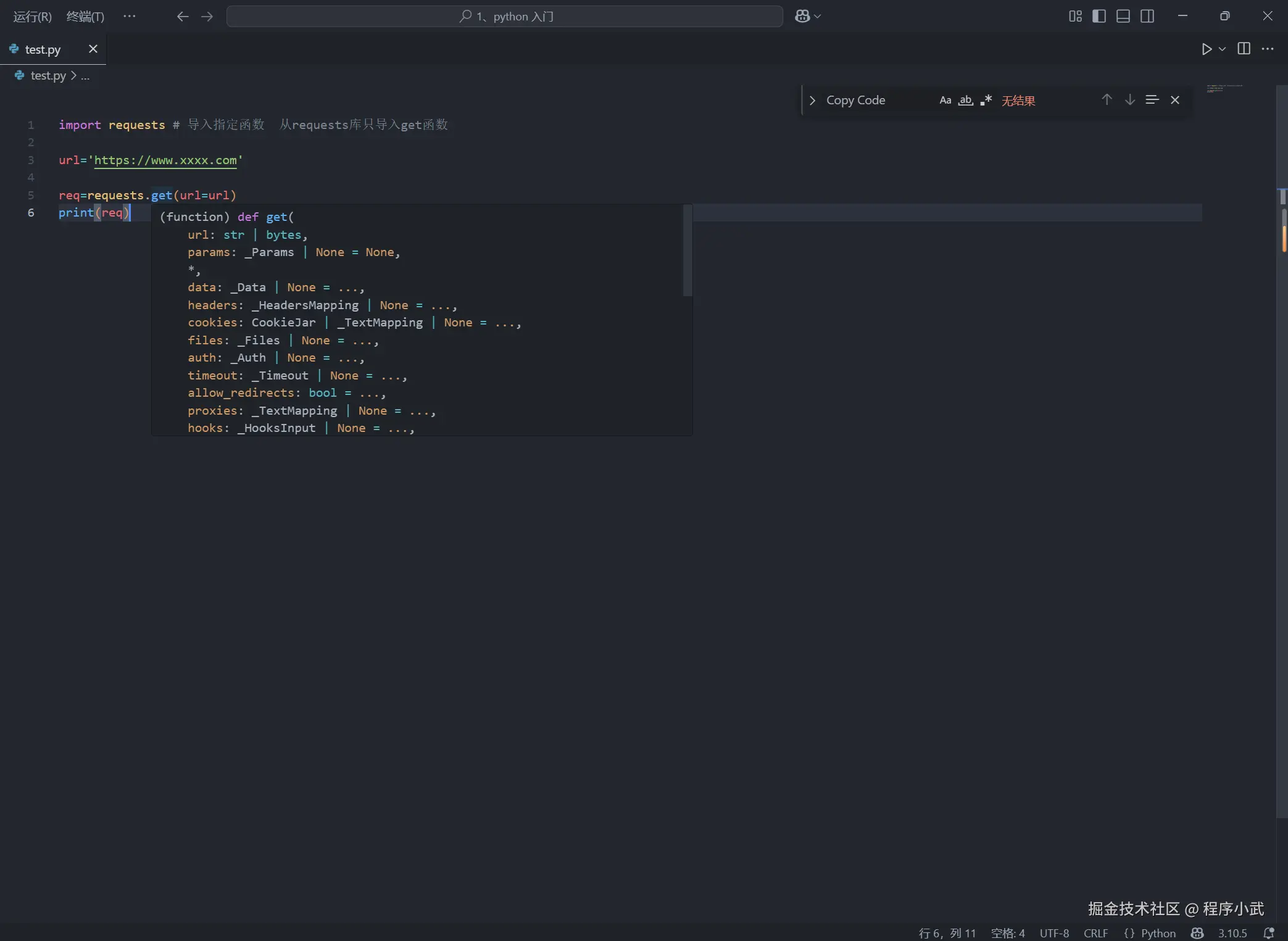Jump to next find match
Image resolution: width=1288 pixels, height=941 pixels.
click(x=1129, y=100)
